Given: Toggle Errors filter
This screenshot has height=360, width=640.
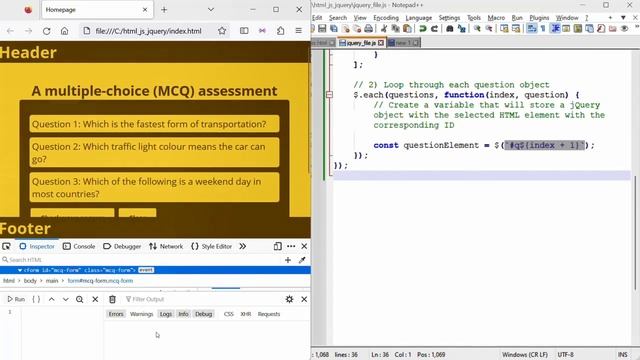Looking at the screenshot, I should coord(116,314).
